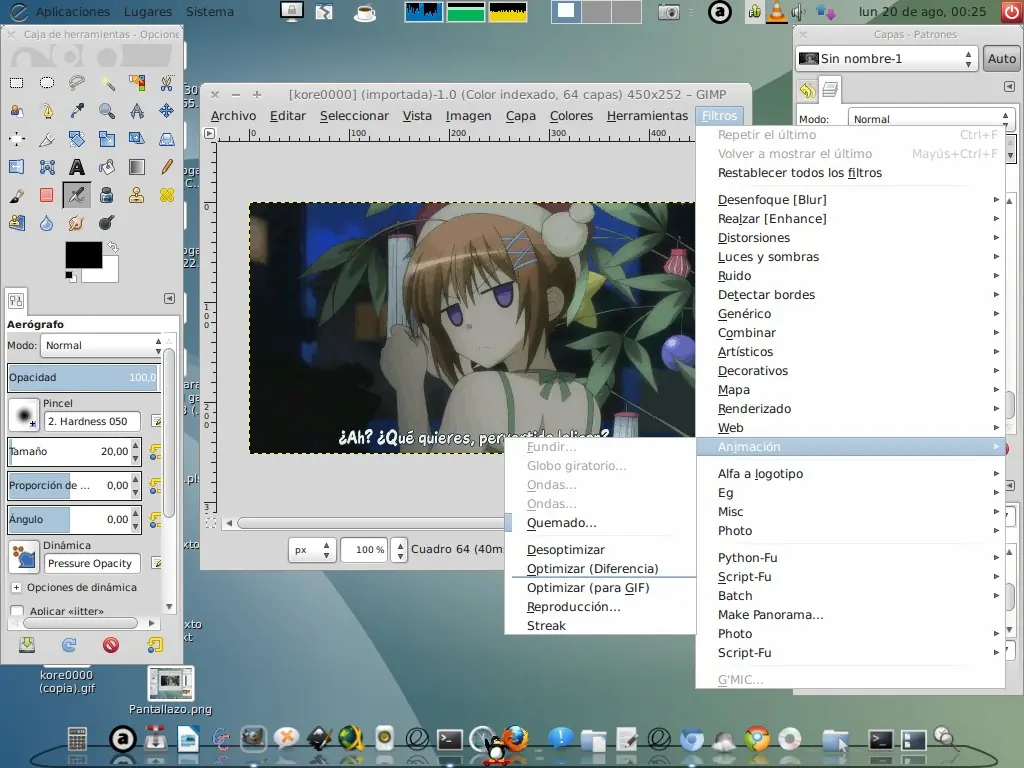The height and width of the screenshot is (768, 1024).
Task: Swap foreground and background colors
Action: pyautogui.click(x=113, y=247)
